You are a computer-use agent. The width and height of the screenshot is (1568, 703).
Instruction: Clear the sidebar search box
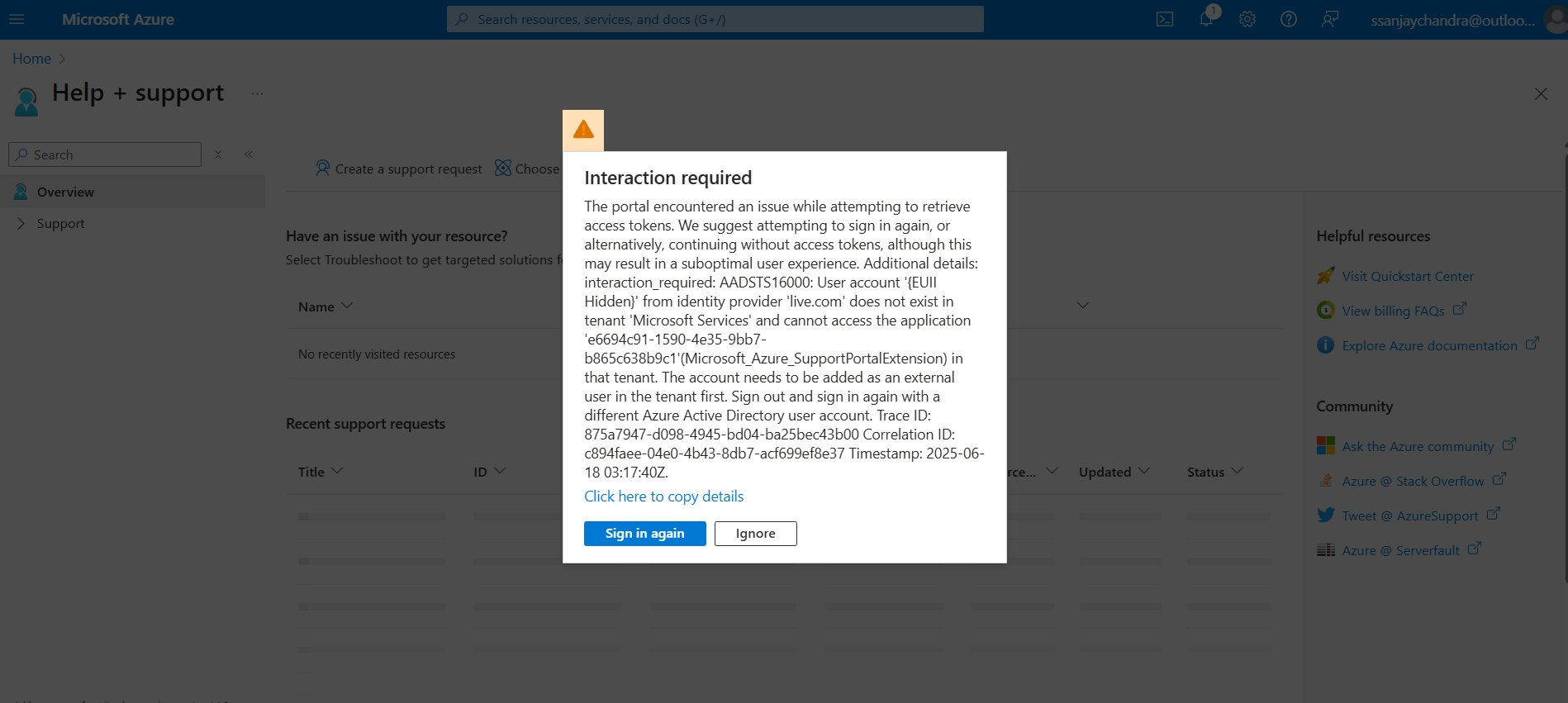pos(218,154)
